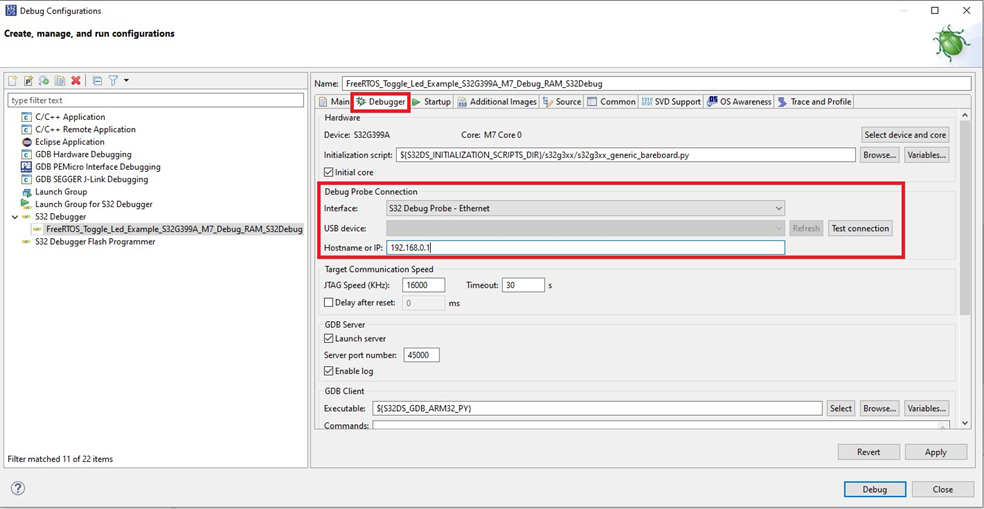984x509 pixels.
Task: Open the Source tab
Action: [562, 102]
